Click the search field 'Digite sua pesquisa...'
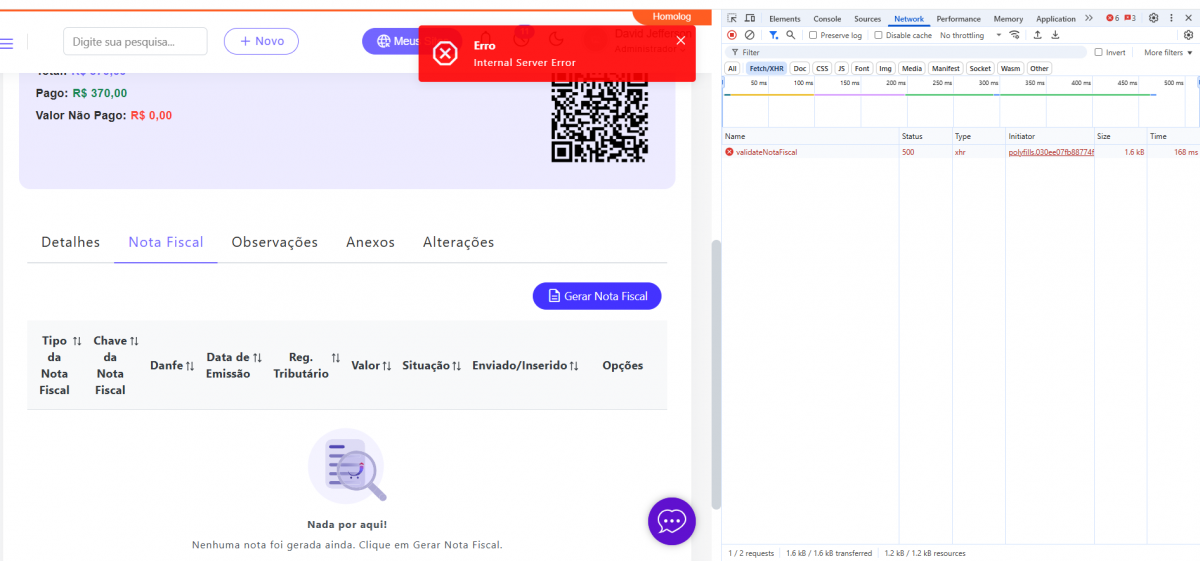Image resolution: width=1200 pixels, height=561 pixels. [x=135, y=42]
